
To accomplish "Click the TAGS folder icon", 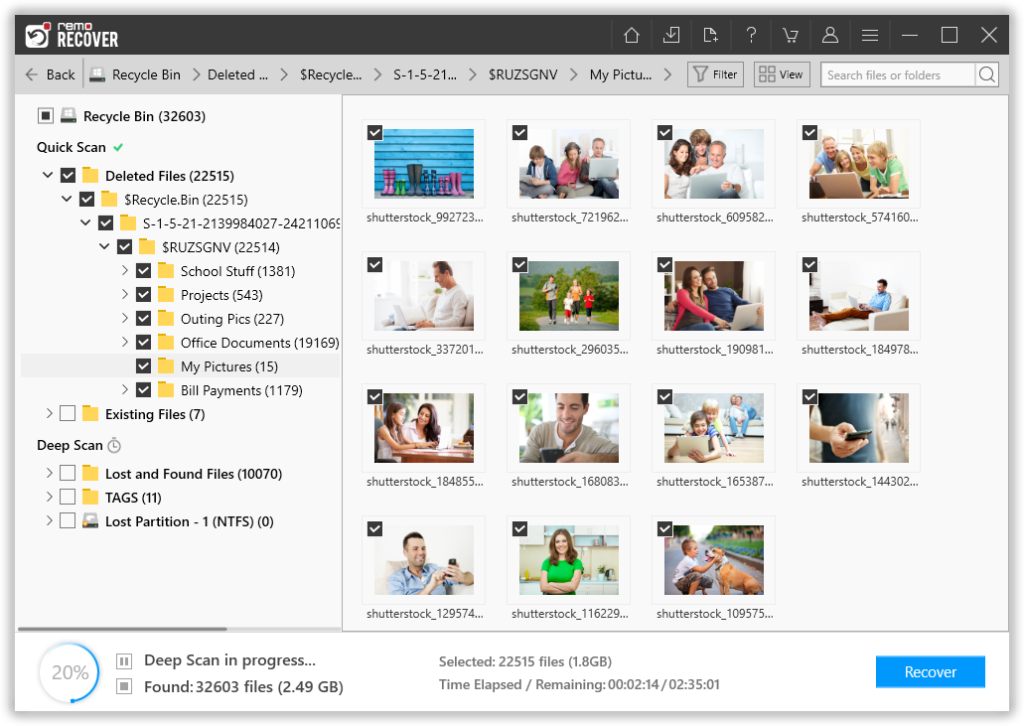I will pyautogui.click(x=90, y=497).
